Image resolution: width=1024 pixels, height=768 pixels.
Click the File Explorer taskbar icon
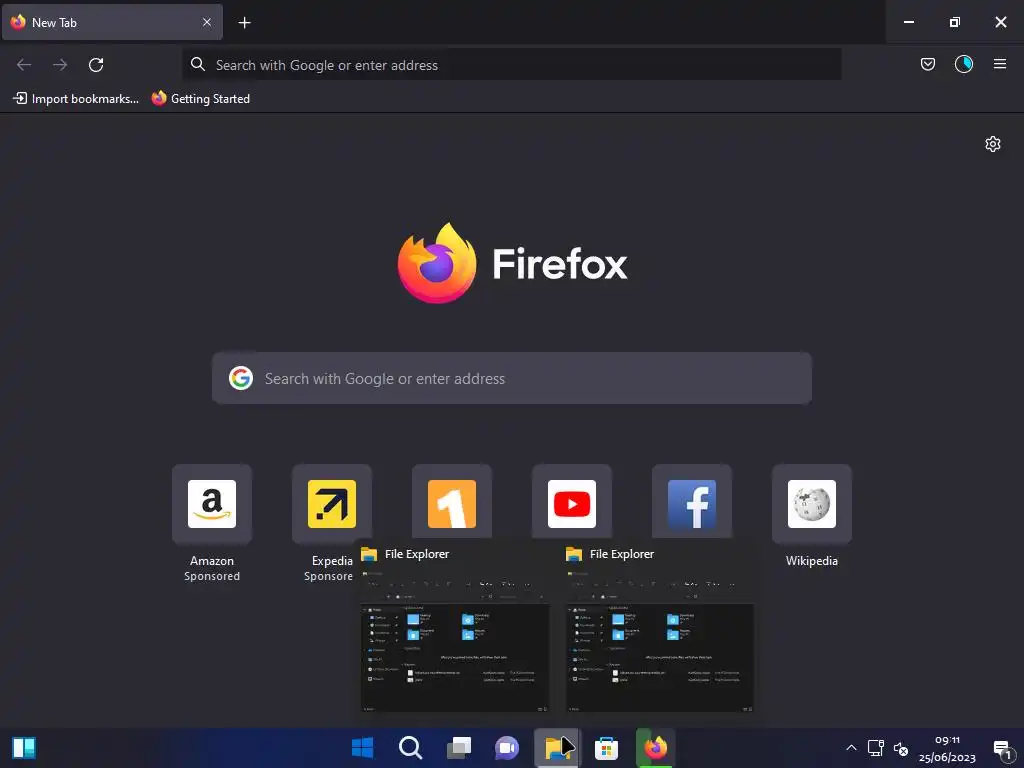556,748
